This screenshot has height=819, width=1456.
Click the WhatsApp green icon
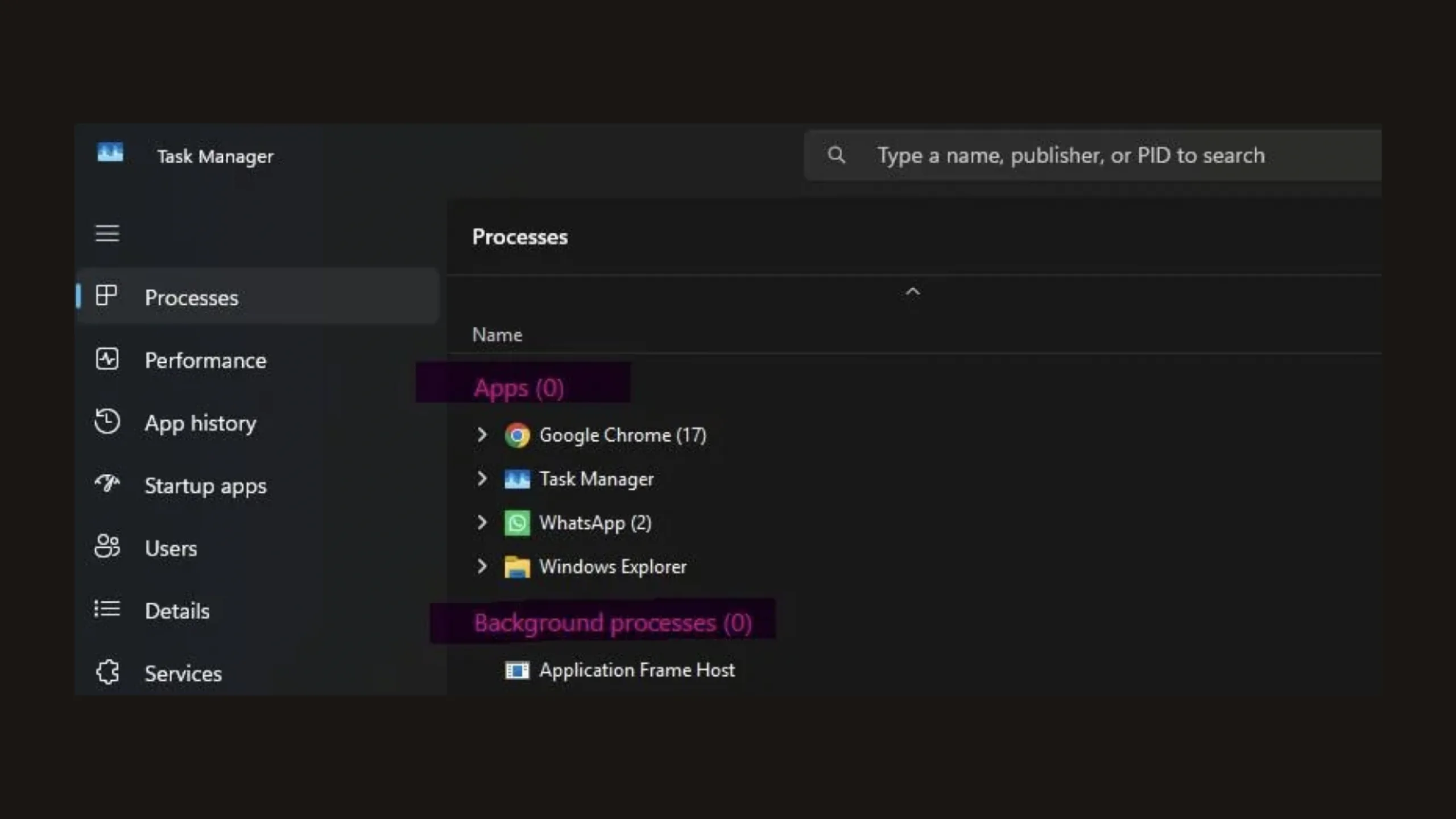point(517,523)
